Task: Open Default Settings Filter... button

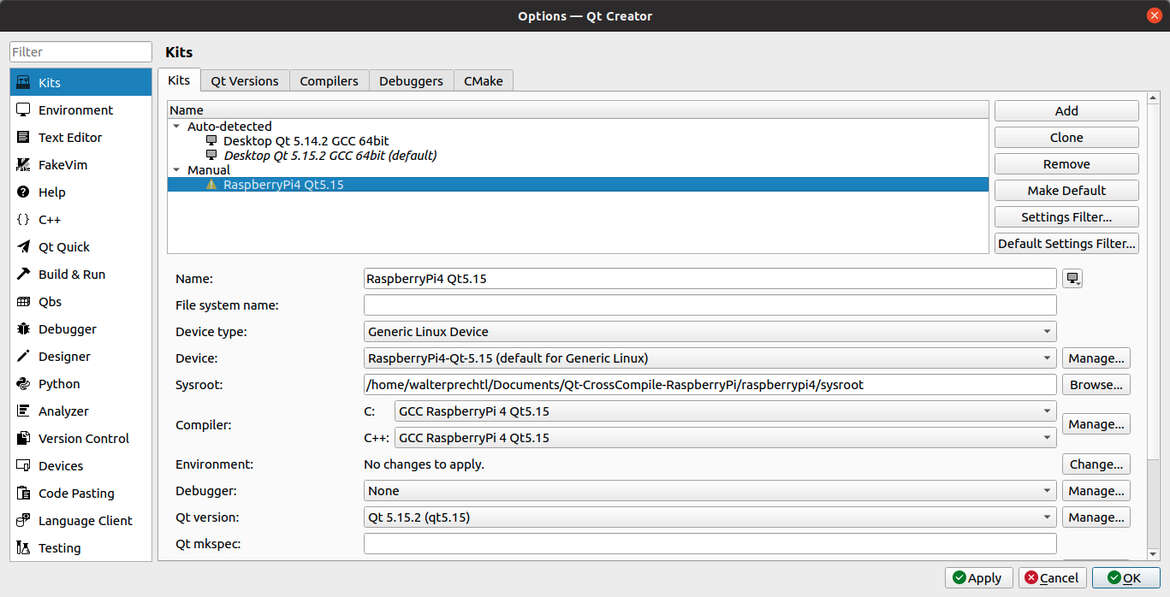Action: click(x=1066, y=243)
